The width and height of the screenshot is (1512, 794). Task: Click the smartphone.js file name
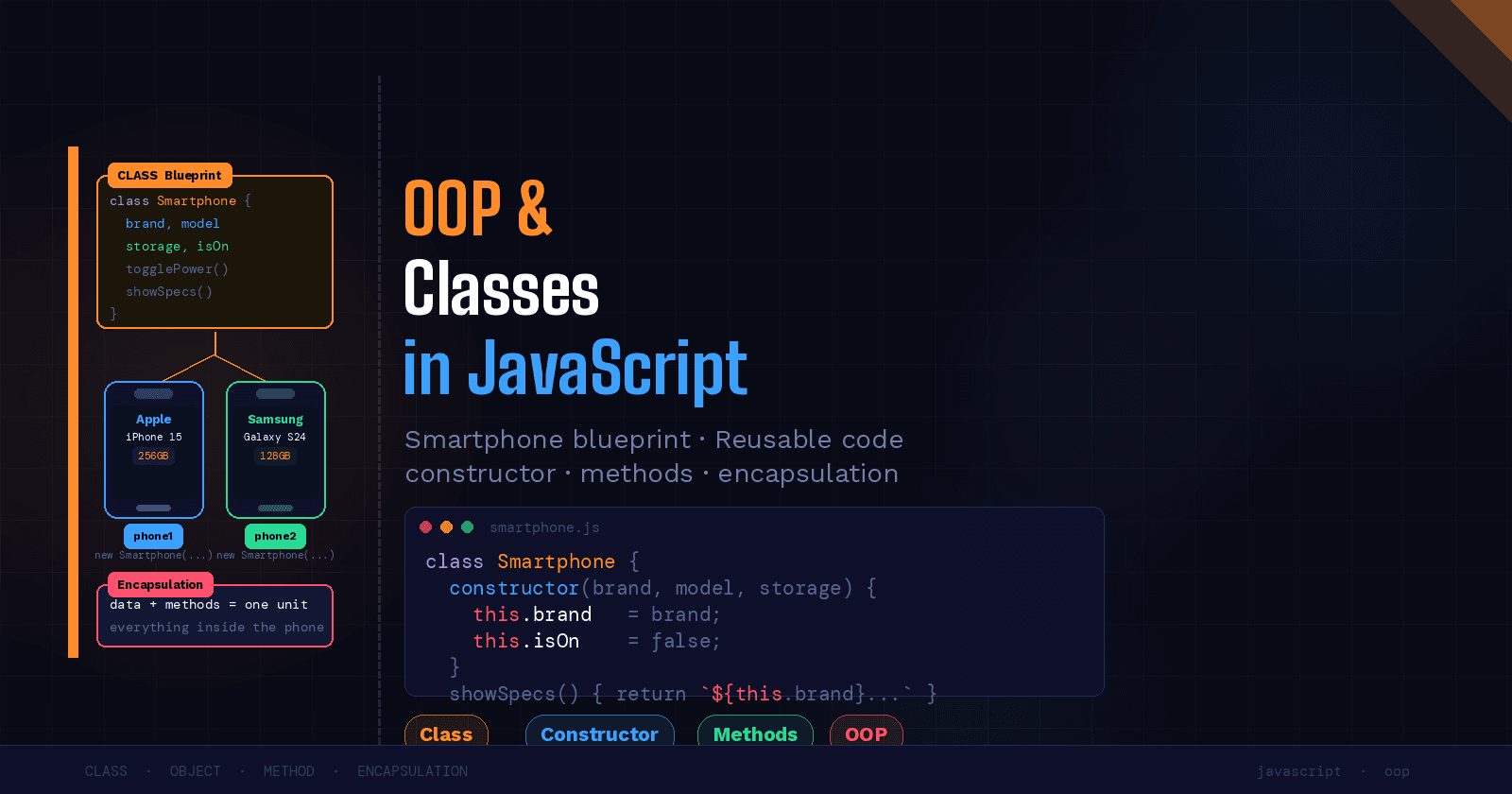click(x=544, y=527)
